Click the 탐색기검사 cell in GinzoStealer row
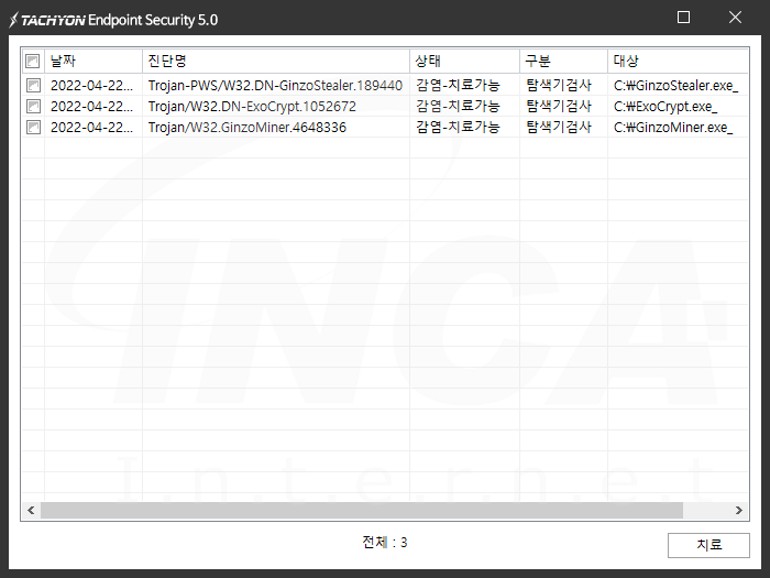The height and width of the screenshot is (578, 770). pyautogui.click(x=558, y=85)
